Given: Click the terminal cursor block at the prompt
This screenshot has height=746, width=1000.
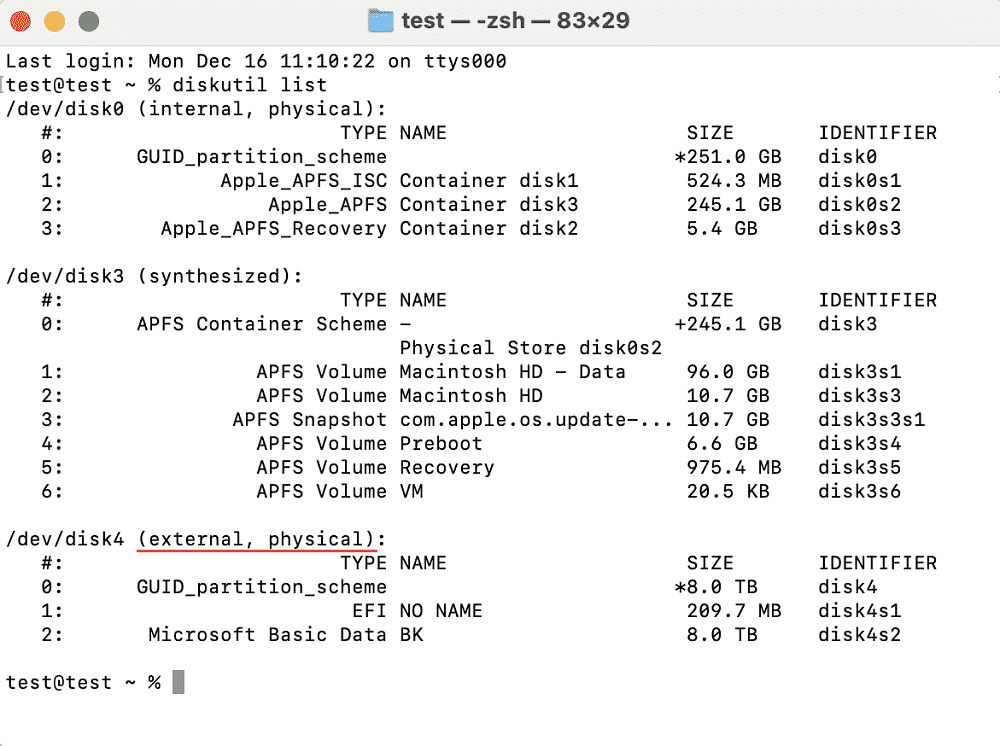Looking at the screenshot, I should tap(179, 682).
